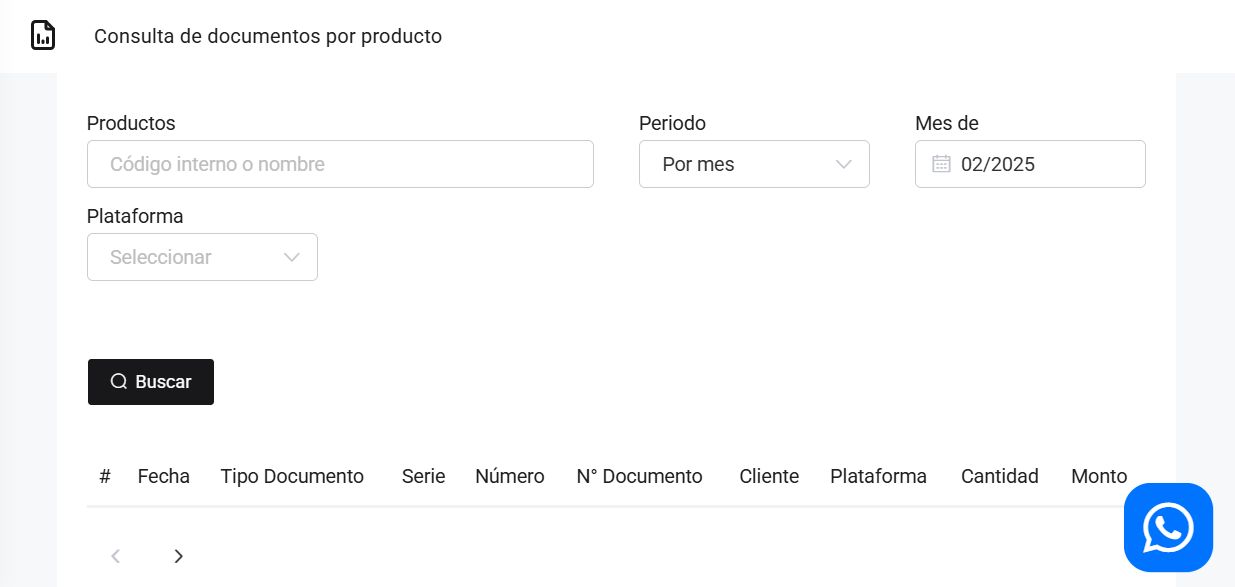
Task: Click the Cantidad column header
Action: pyautogui.click(x=1000, y=476)
